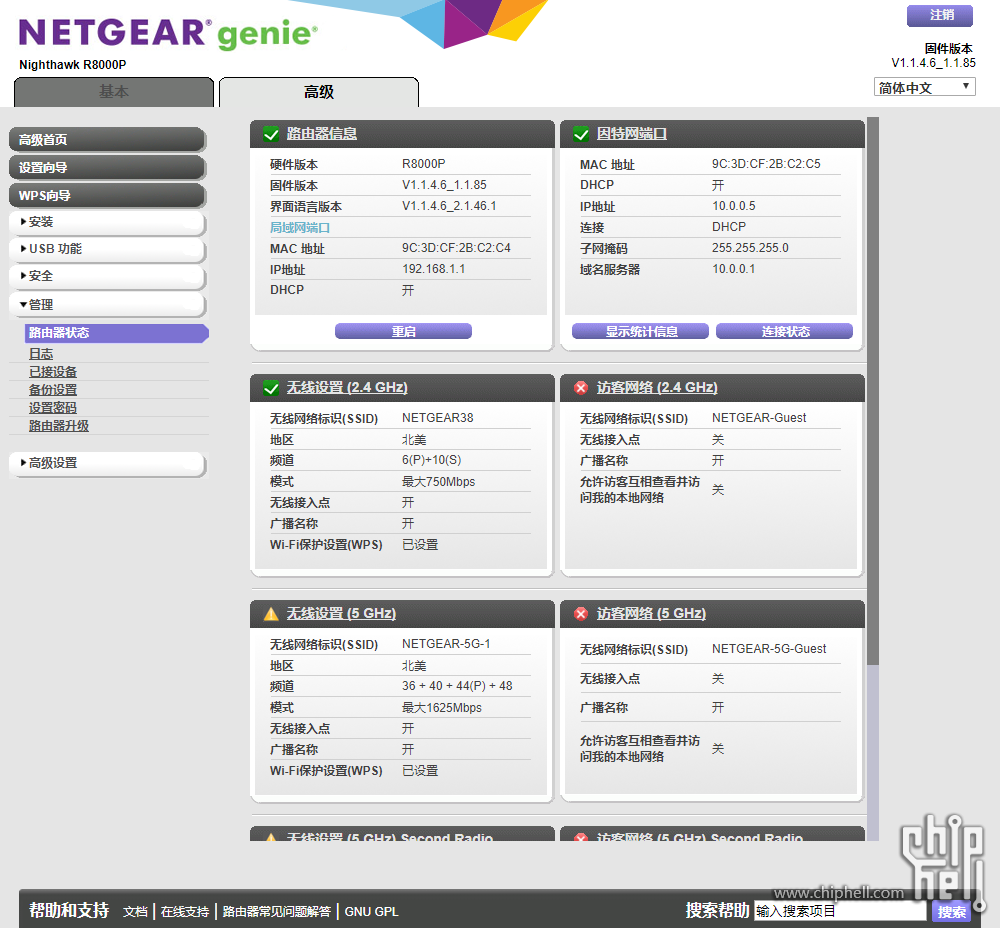Click the SSID value NETGEAR-5G-1
The image size is (1000, 928).
tap(446, 644)
